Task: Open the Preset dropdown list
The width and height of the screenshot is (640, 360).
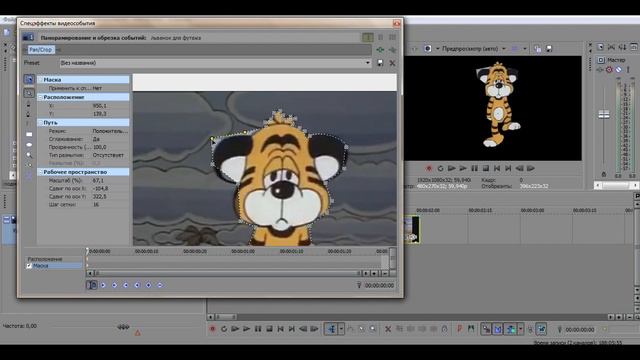Action: click(x=367, y=63)
